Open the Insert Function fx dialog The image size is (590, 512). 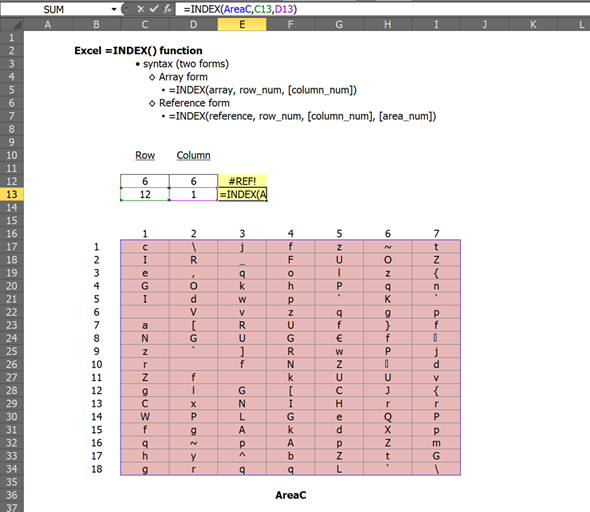[x=167, y=9]
